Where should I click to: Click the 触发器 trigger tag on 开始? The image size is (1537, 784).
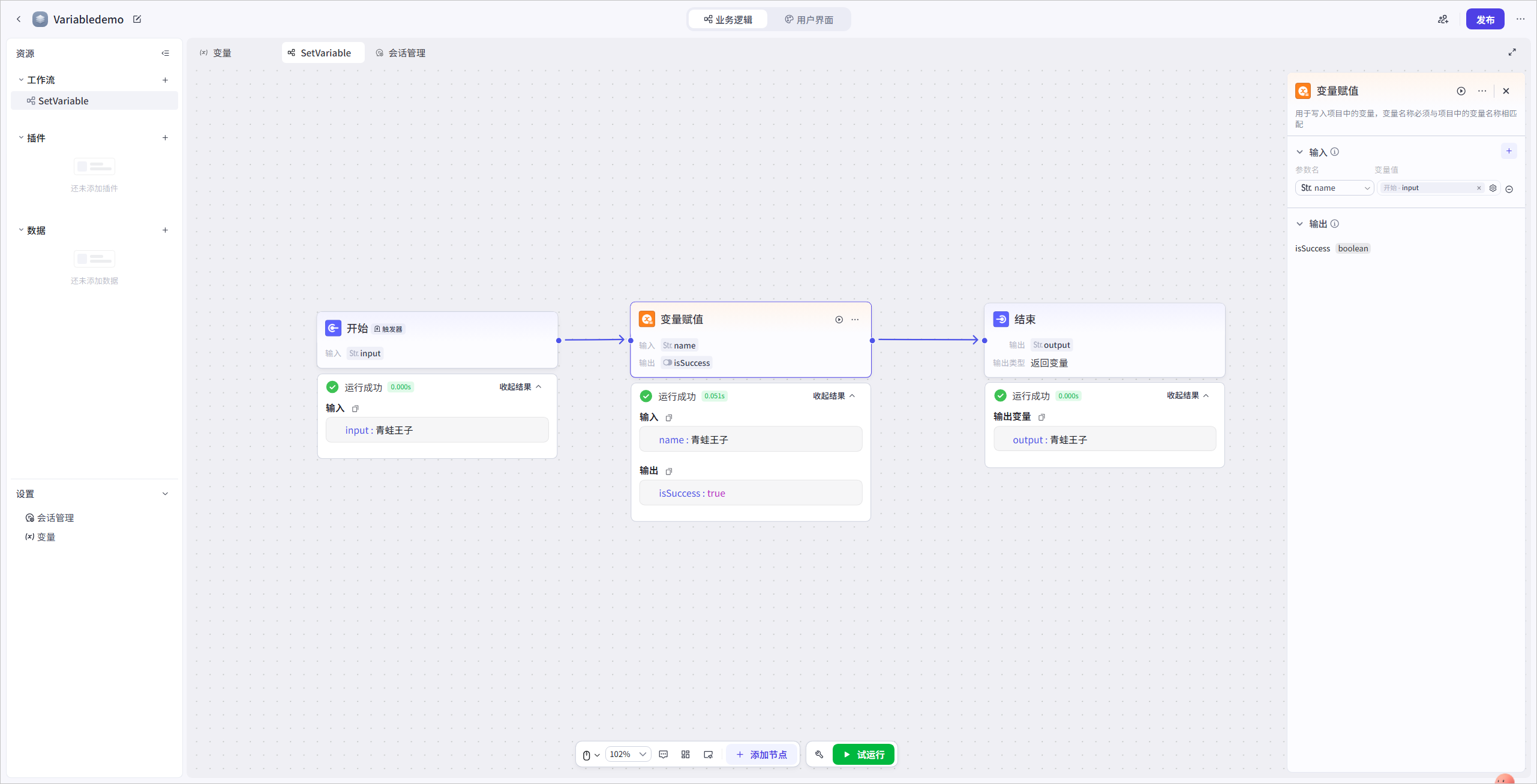tap(389, 329)
